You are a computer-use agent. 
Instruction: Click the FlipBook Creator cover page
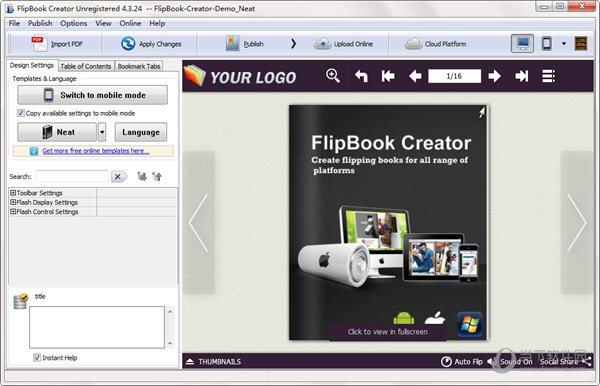coord(388,222)
